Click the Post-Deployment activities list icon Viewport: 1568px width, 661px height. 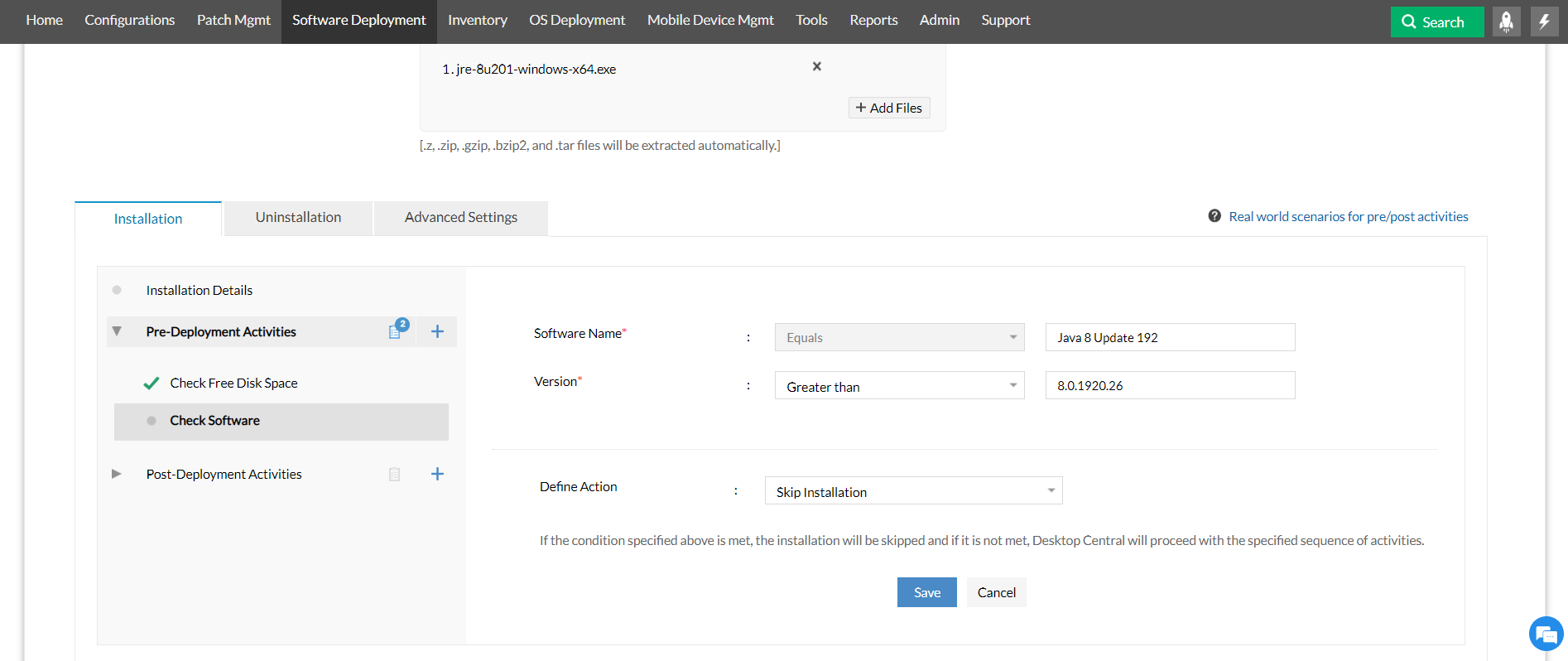tap(395, 474)
